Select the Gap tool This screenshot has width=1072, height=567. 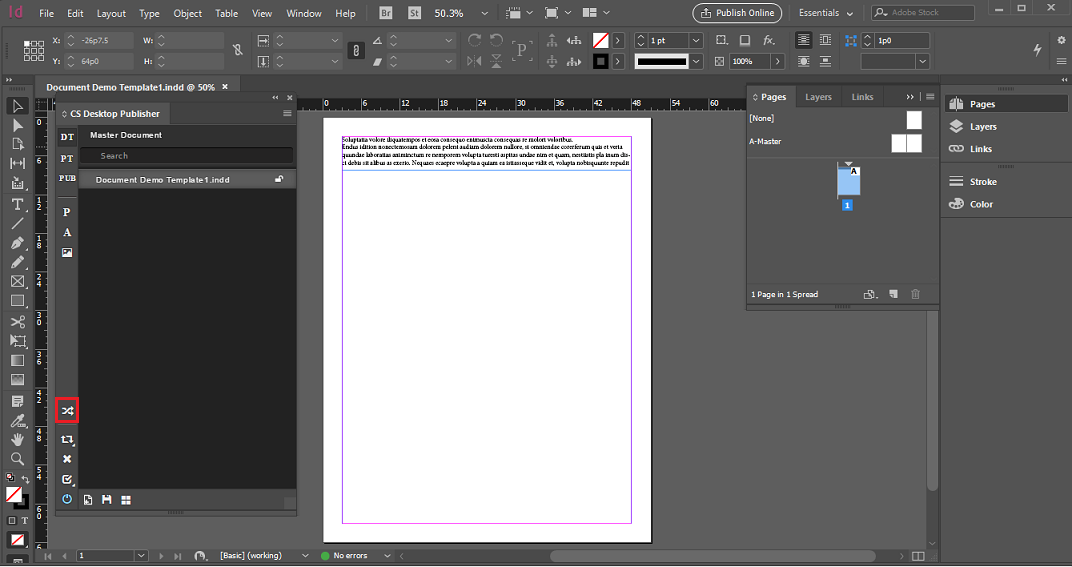18,163
